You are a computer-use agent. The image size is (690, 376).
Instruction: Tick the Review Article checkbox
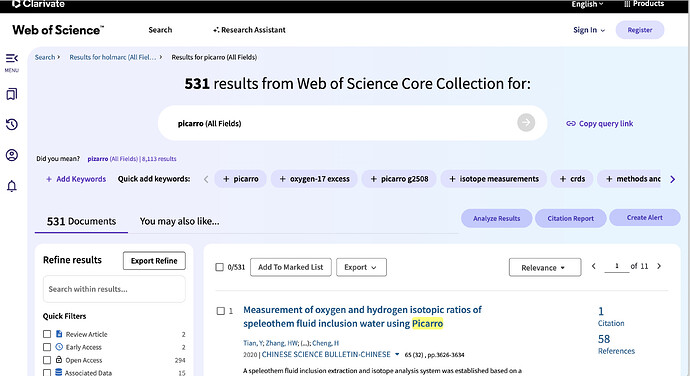point(47,334)
